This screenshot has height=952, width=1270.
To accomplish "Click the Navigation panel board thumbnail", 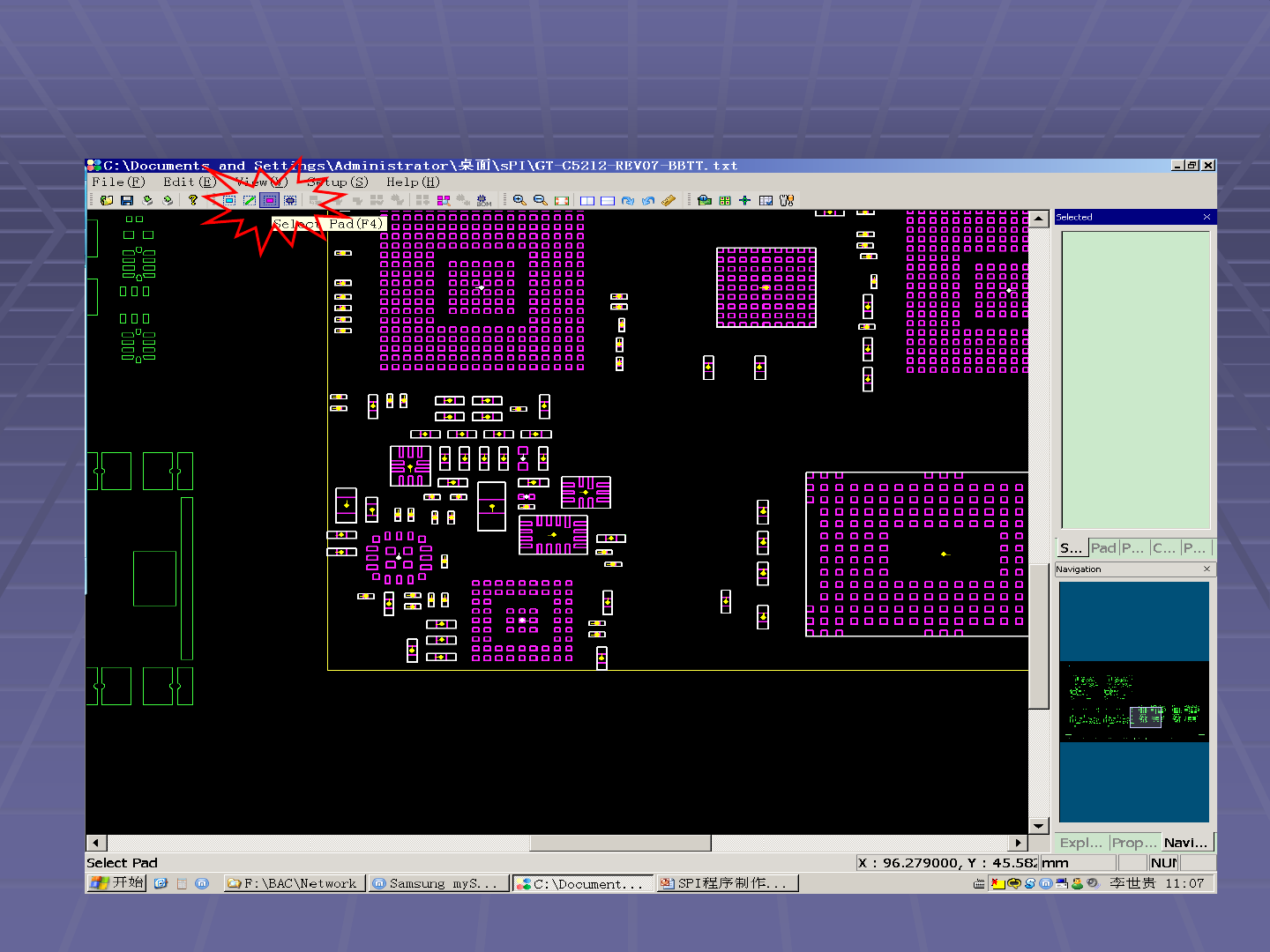I will tap(1134, 702).
